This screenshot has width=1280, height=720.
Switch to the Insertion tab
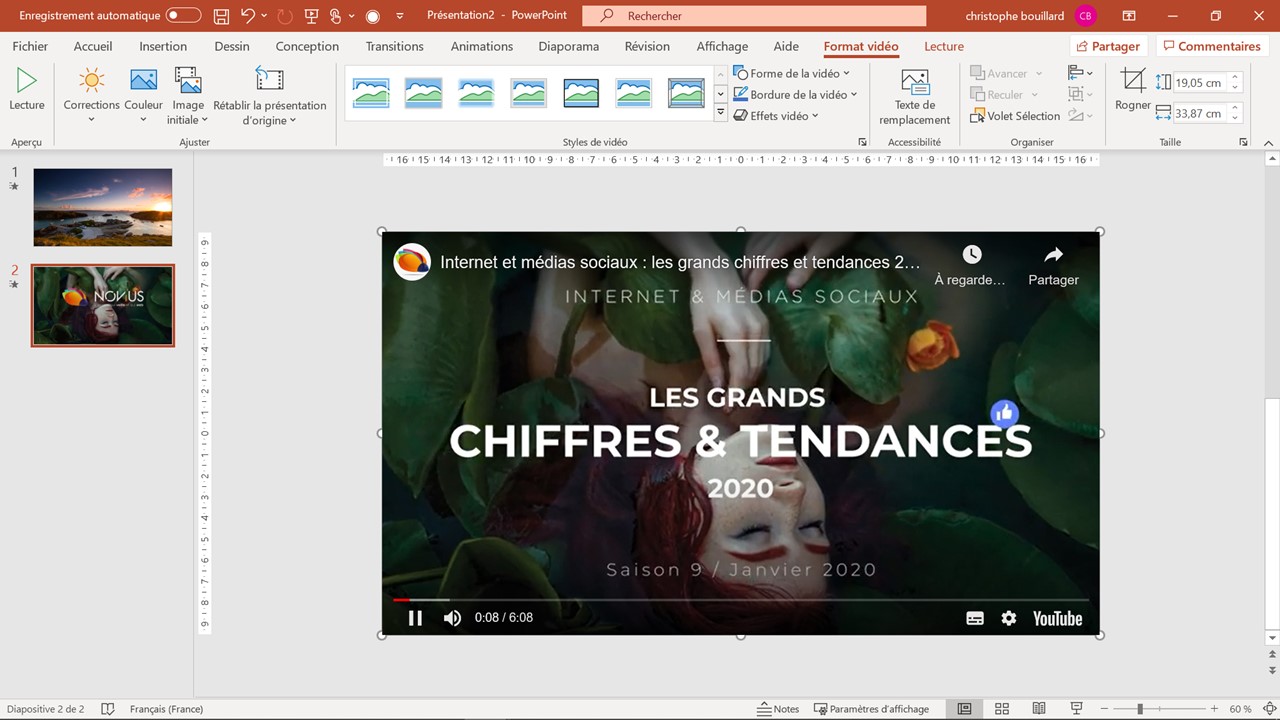point(163,46)
